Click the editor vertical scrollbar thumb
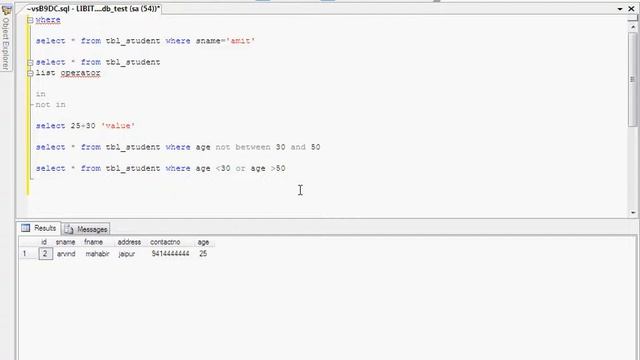 pos(633,79)
